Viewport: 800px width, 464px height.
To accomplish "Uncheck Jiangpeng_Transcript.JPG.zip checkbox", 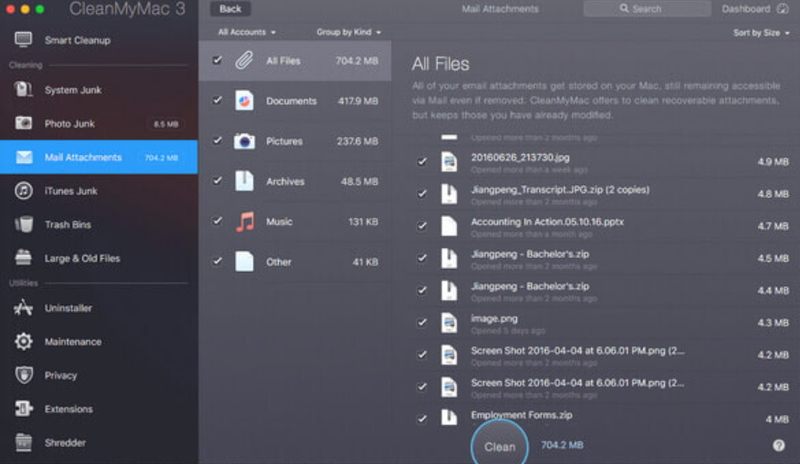I will [422, 194].
